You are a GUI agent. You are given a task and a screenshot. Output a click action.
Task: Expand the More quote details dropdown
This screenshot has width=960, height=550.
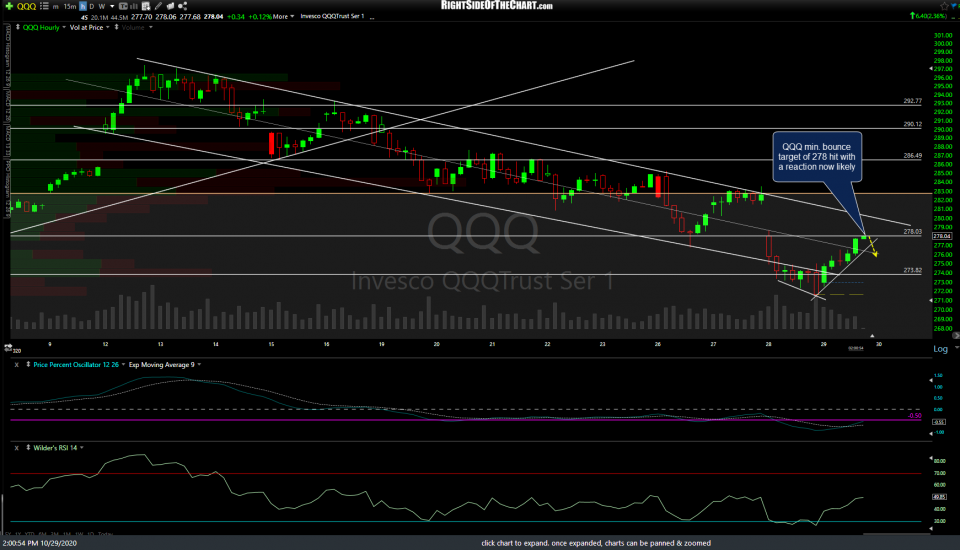click(283, 17)
